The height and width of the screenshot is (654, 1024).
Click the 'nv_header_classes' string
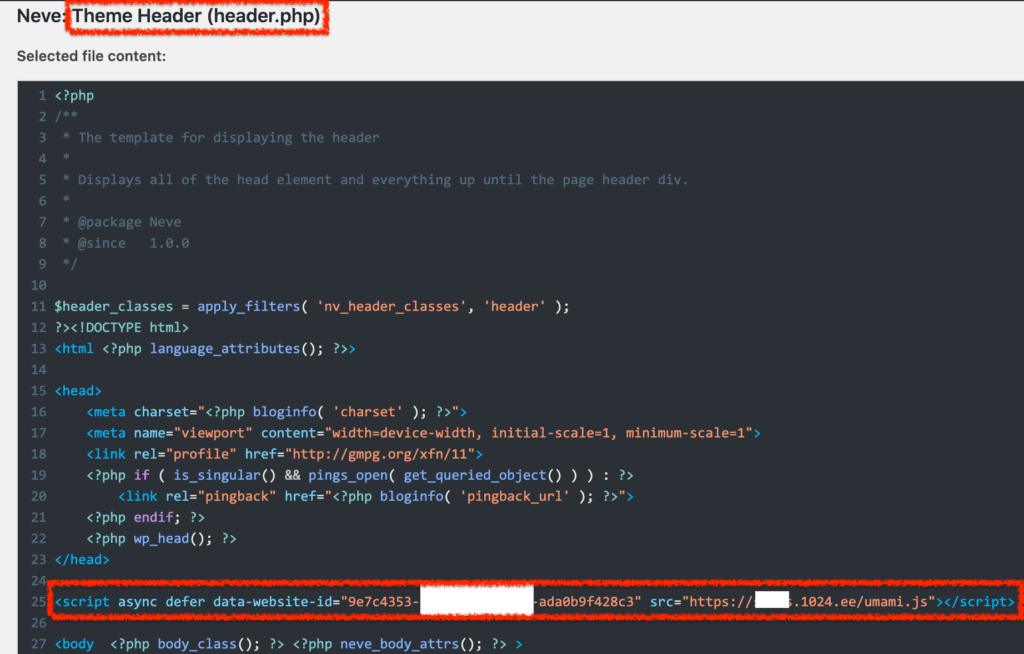(392, 306)
